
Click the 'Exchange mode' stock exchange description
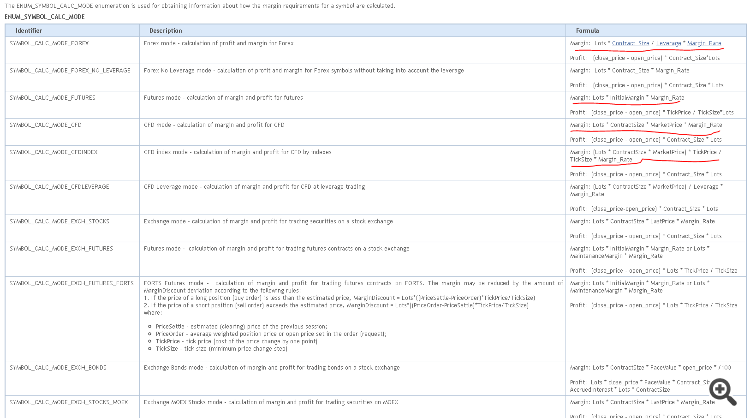click(x=268, y=221)
